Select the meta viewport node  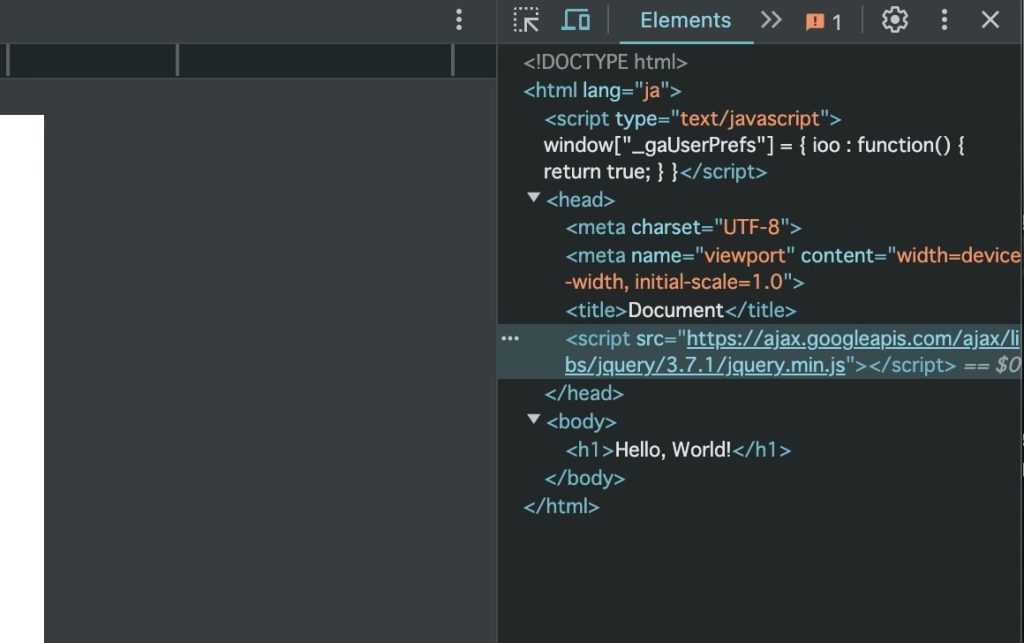coord(792,268)
